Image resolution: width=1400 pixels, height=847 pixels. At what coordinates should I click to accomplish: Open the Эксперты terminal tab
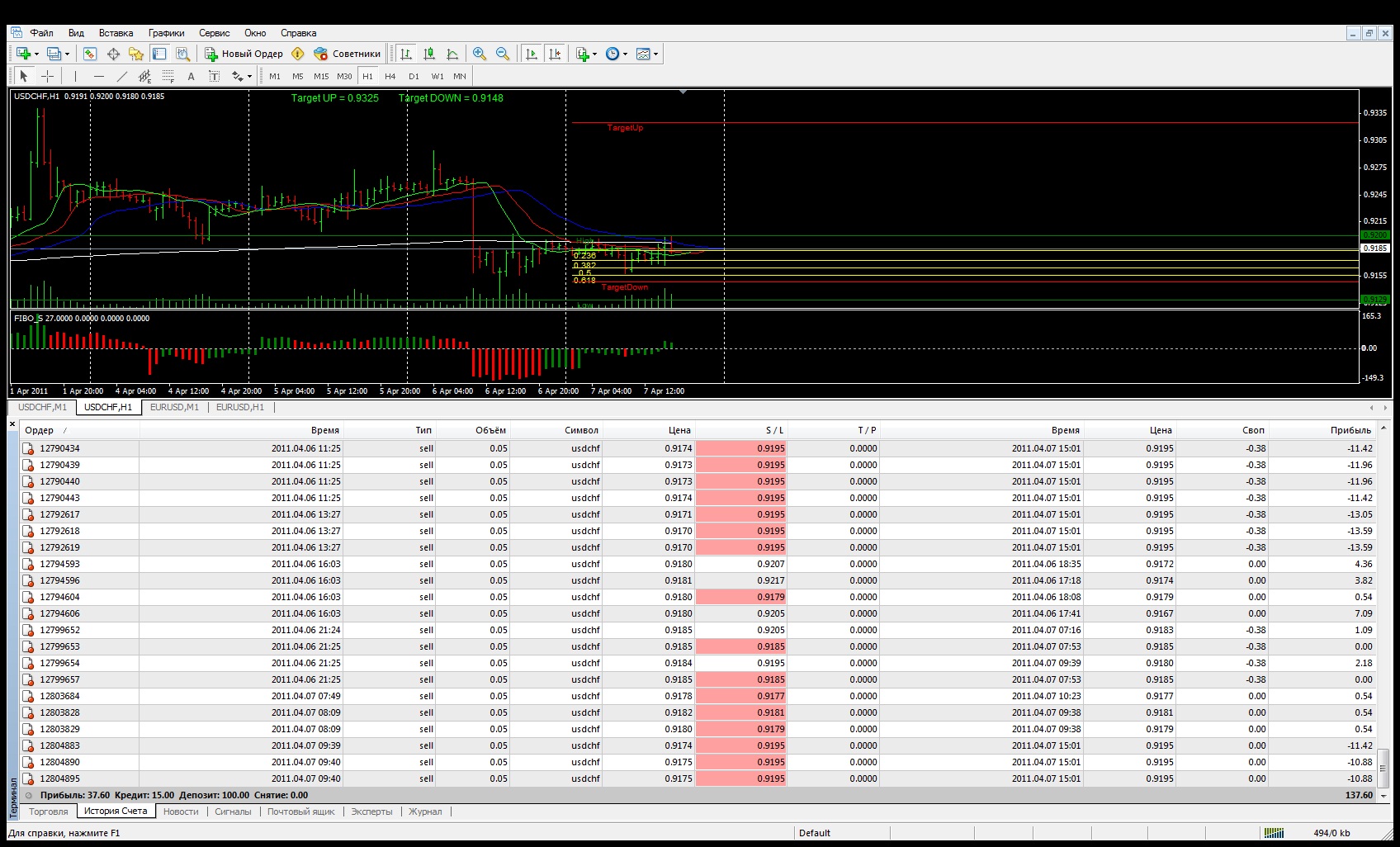(371, 812)
